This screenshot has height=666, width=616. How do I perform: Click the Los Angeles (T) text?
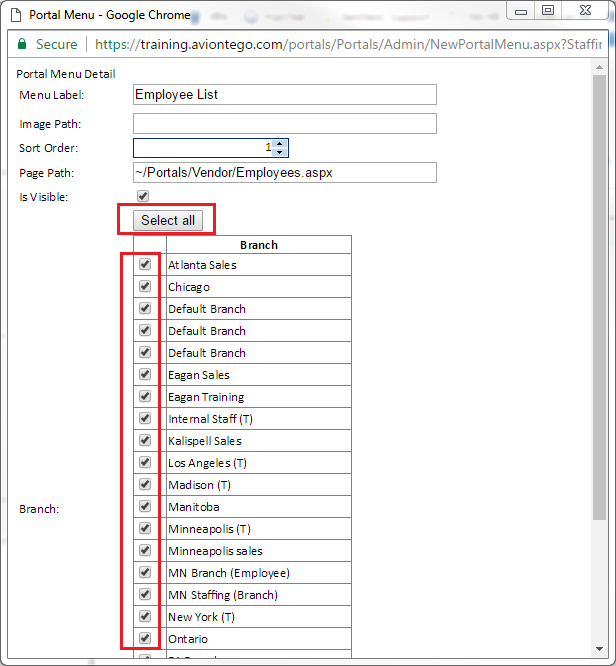coord(207,463)
